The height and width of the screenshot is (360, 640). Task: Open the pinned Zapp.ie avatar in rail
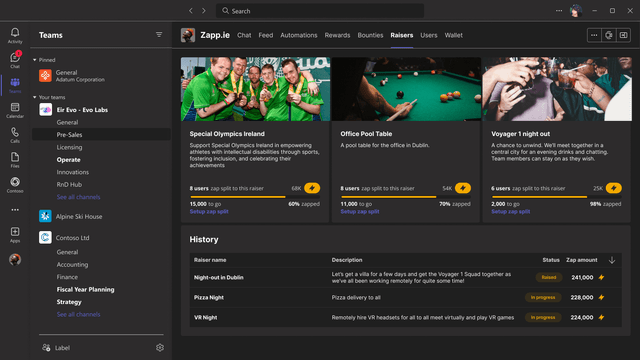15,260
